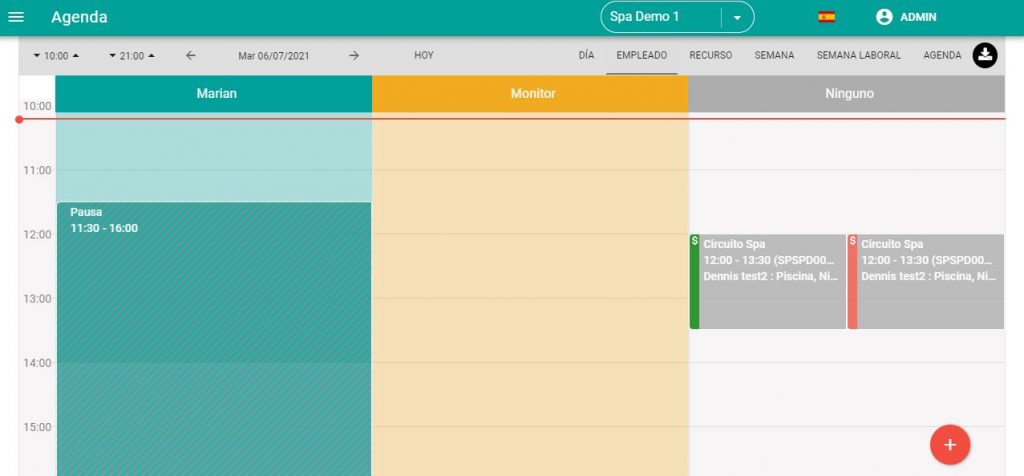Click the 15:00 time label on the axis
Image resolution: width=1024 pixels, height=476 pixels.
[x=37, y=427]
